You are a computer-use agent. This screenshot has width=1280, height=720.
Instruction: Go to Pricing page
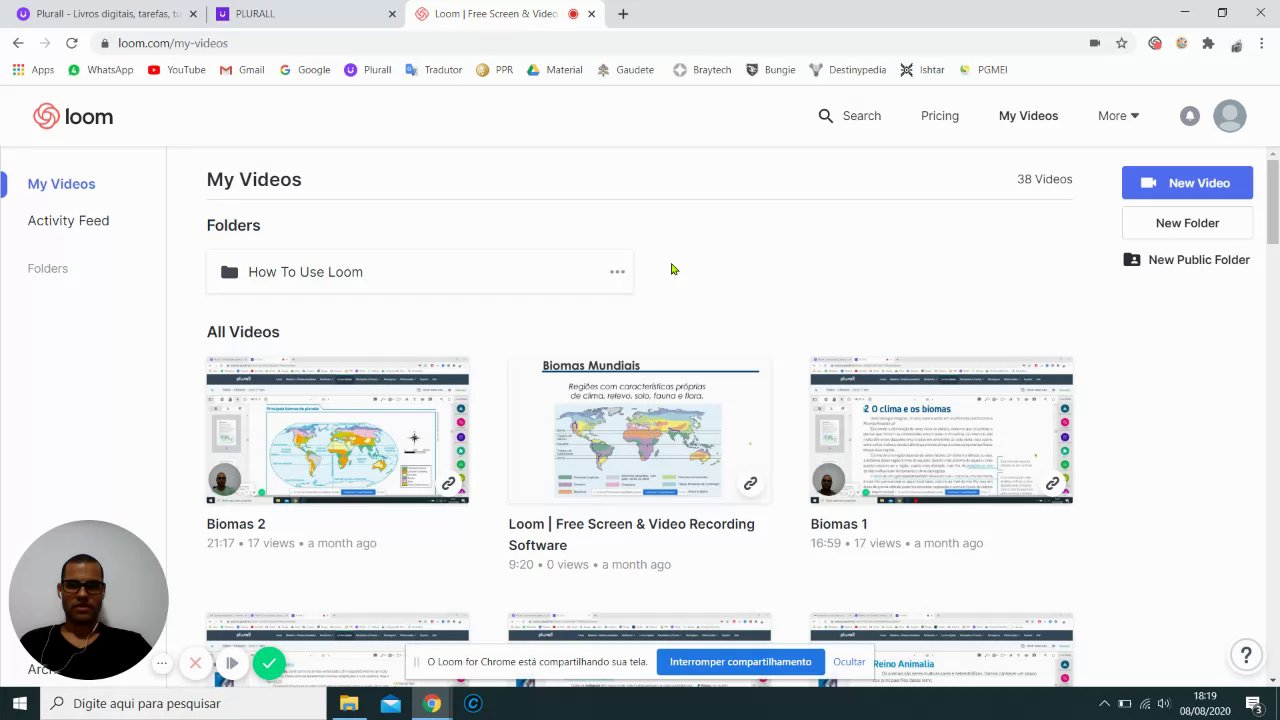(x=940, y=116)
